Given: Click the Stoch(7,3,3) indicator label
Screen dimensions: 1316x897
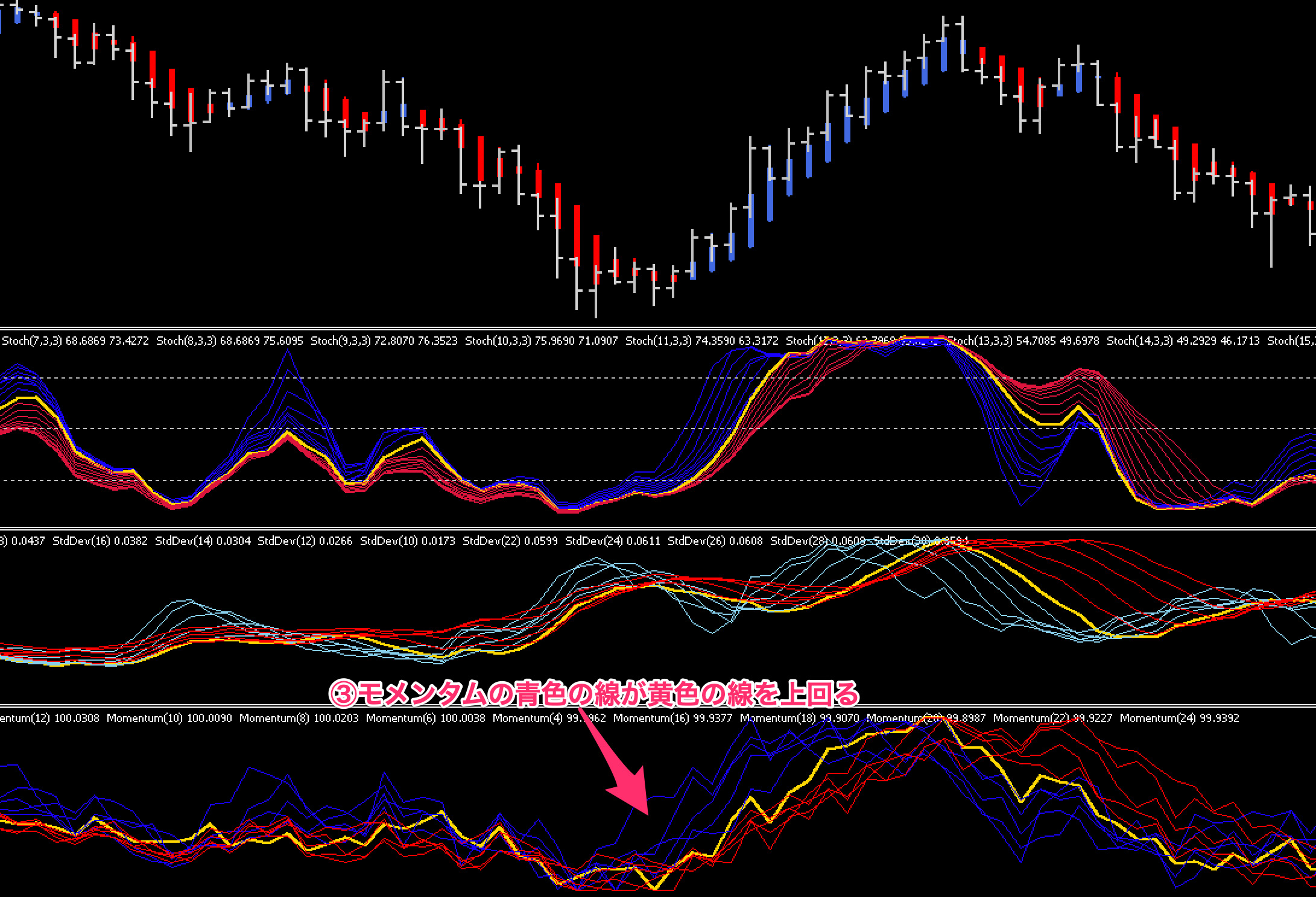Looking at the screenshot, I should tap(75, 341).
